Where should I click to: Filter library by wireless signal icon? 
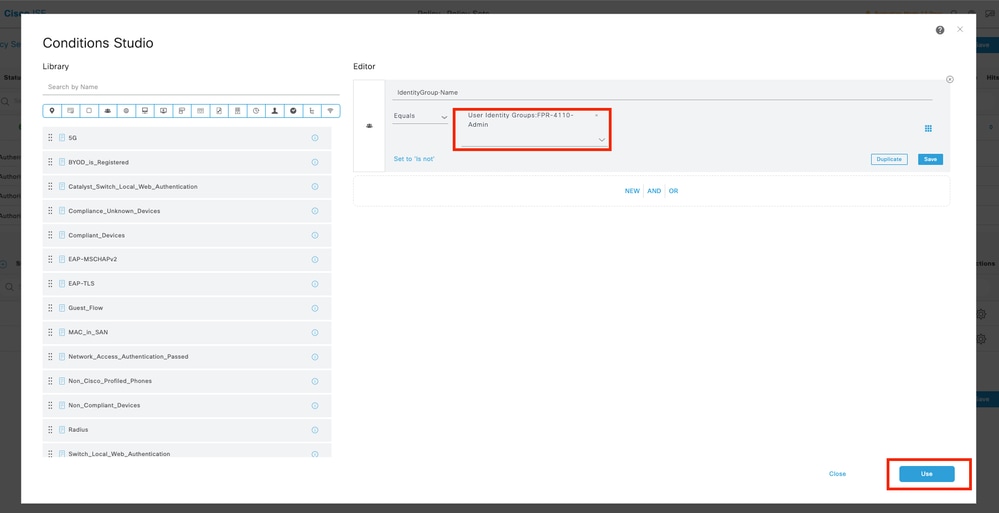pos(331,111)
